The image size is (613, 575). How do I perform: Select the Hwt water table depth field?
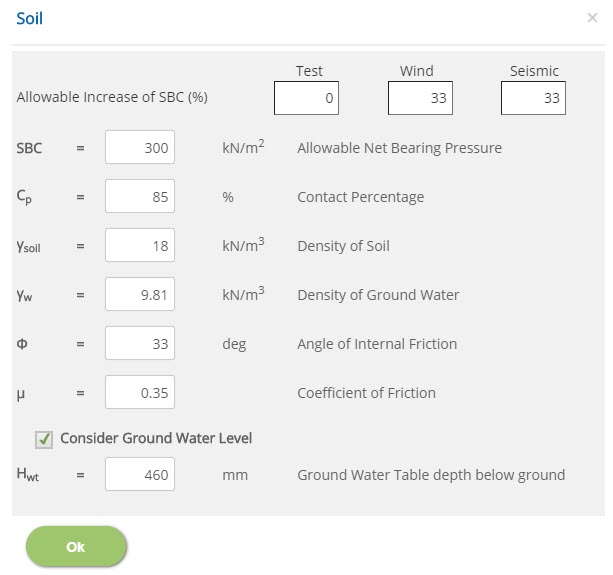pyautogui.click(x=140, y=474)
